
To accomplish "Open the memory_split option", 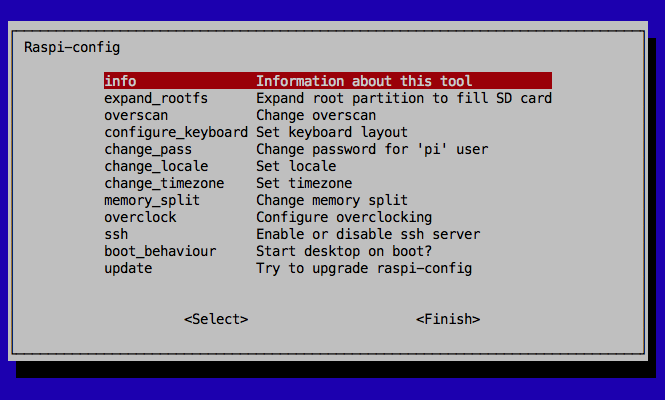I will pos(152,200).
